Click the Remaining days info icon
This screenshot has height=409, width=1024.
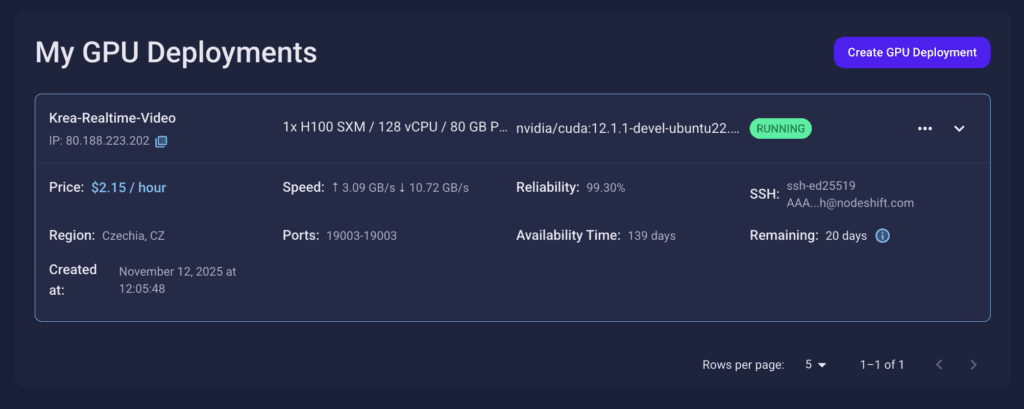[882, 236]
